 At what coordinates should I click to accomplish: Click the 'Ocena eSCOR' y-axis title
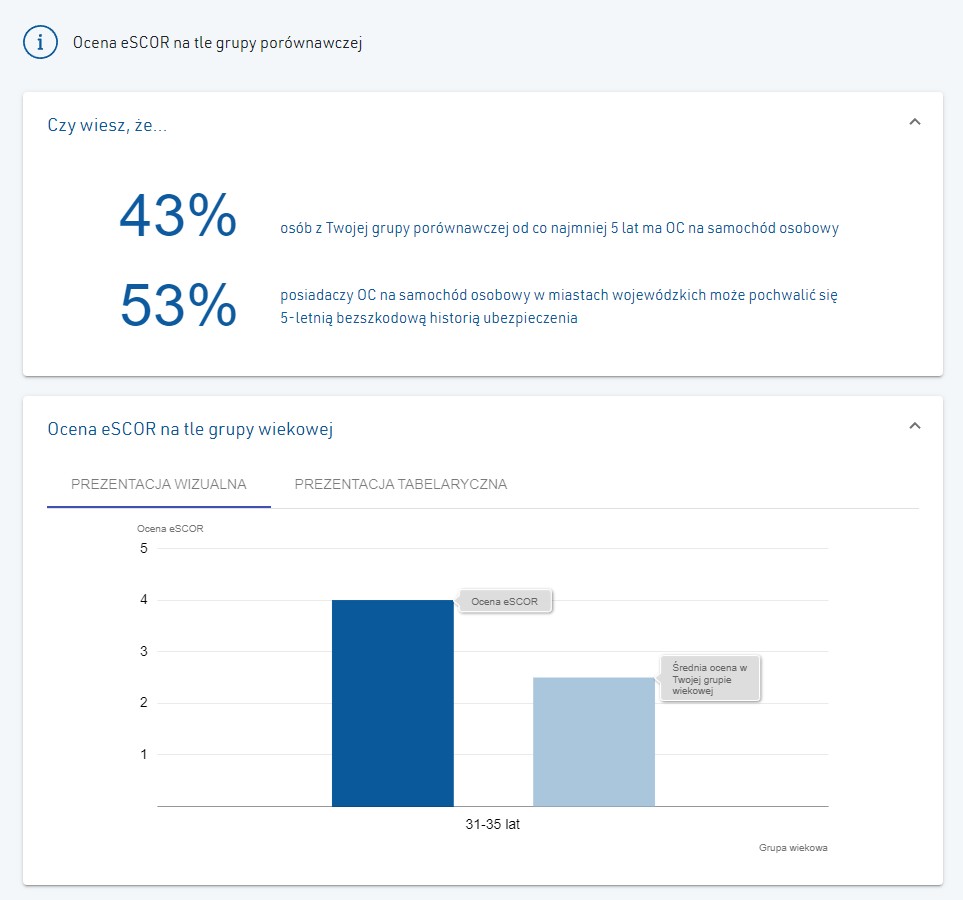click(170, 528)
